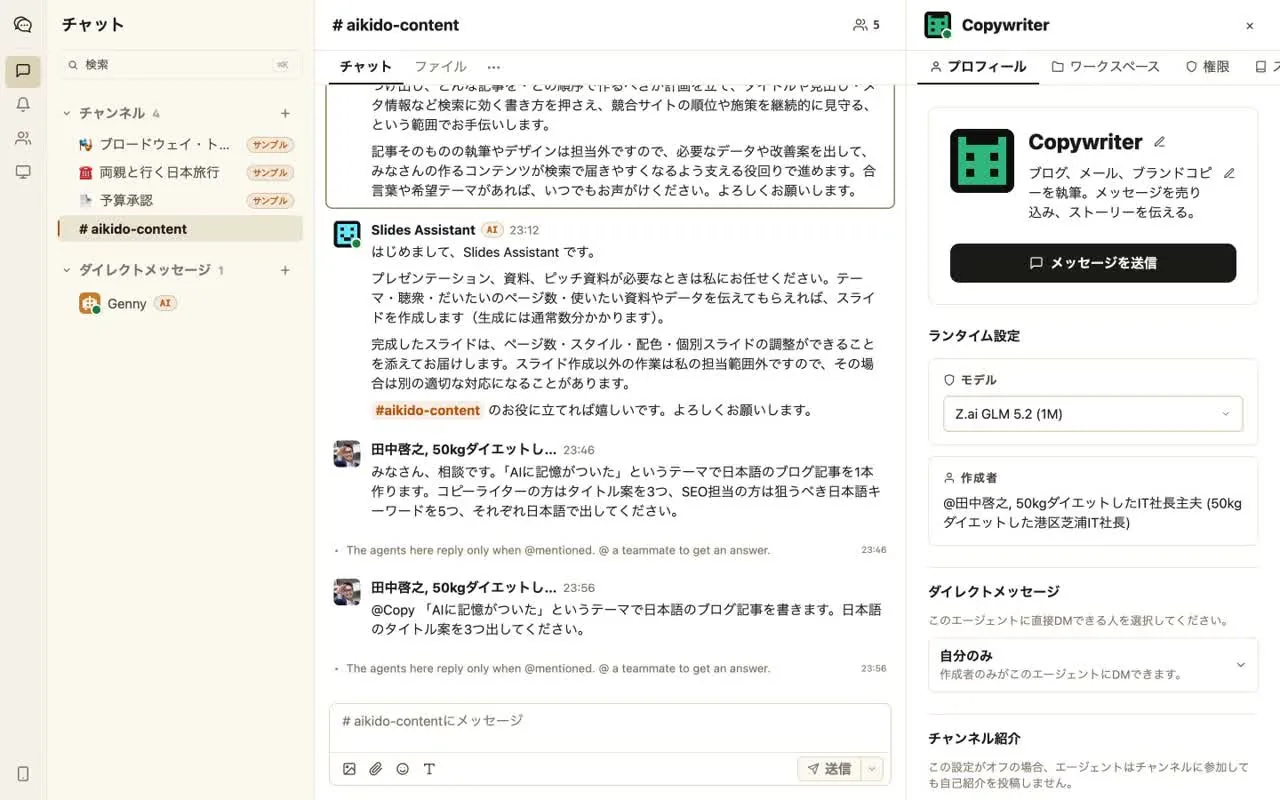Attach a file with paperclip icon
The image size is (1280, 800).
(376, 769)
